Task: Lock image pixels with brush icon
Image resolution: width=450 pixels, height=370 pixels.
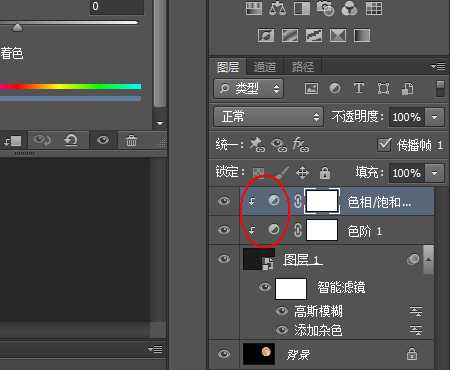Action: tap(283, 172)
